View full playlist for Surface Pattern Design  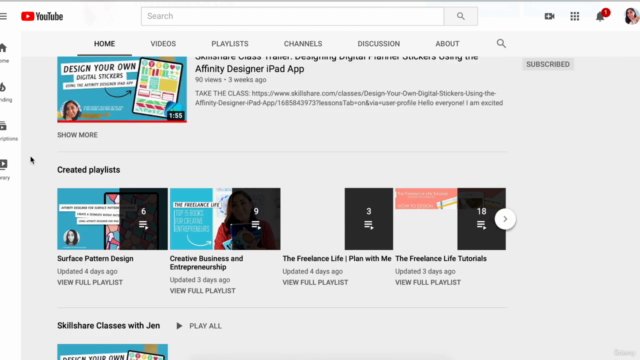90,282
